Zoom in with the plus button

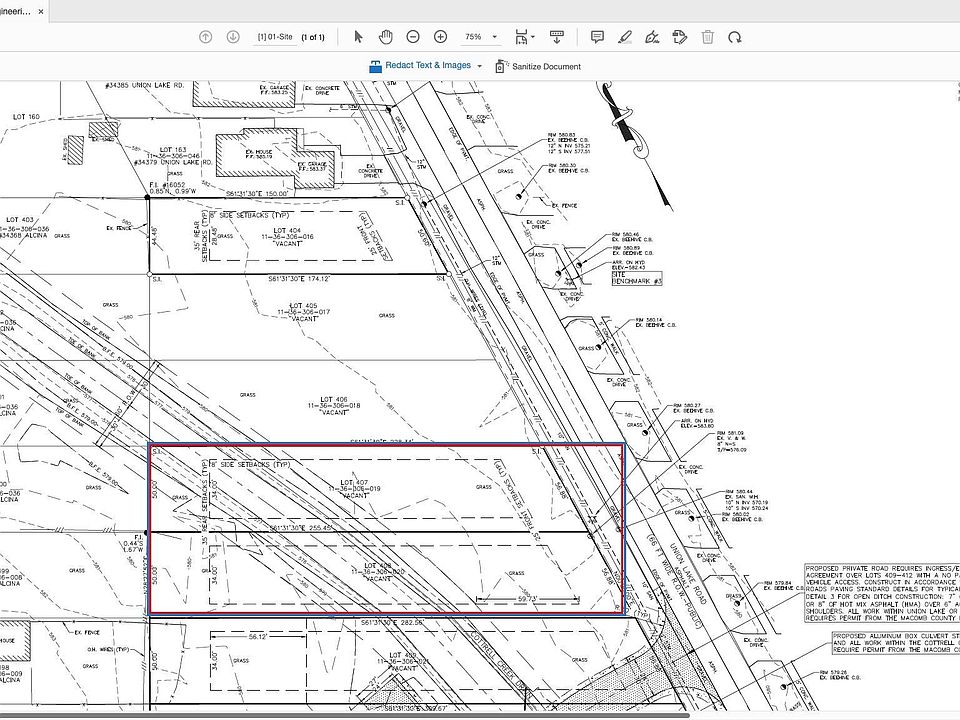[x=440, y=37]
